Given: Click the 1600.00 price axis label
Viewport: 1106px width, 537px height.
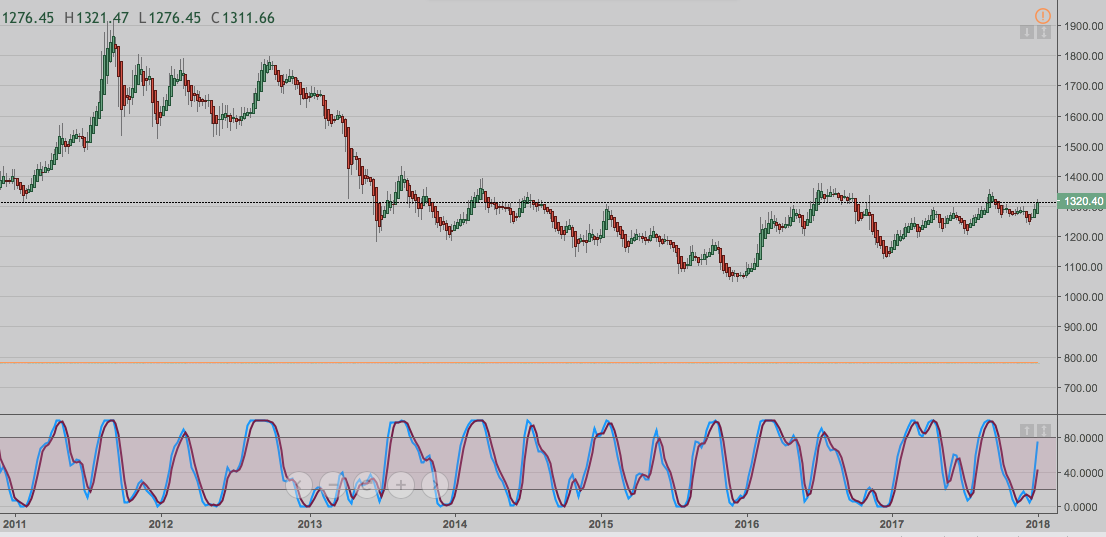Looking at the screenshot, I should point(1084,116).
